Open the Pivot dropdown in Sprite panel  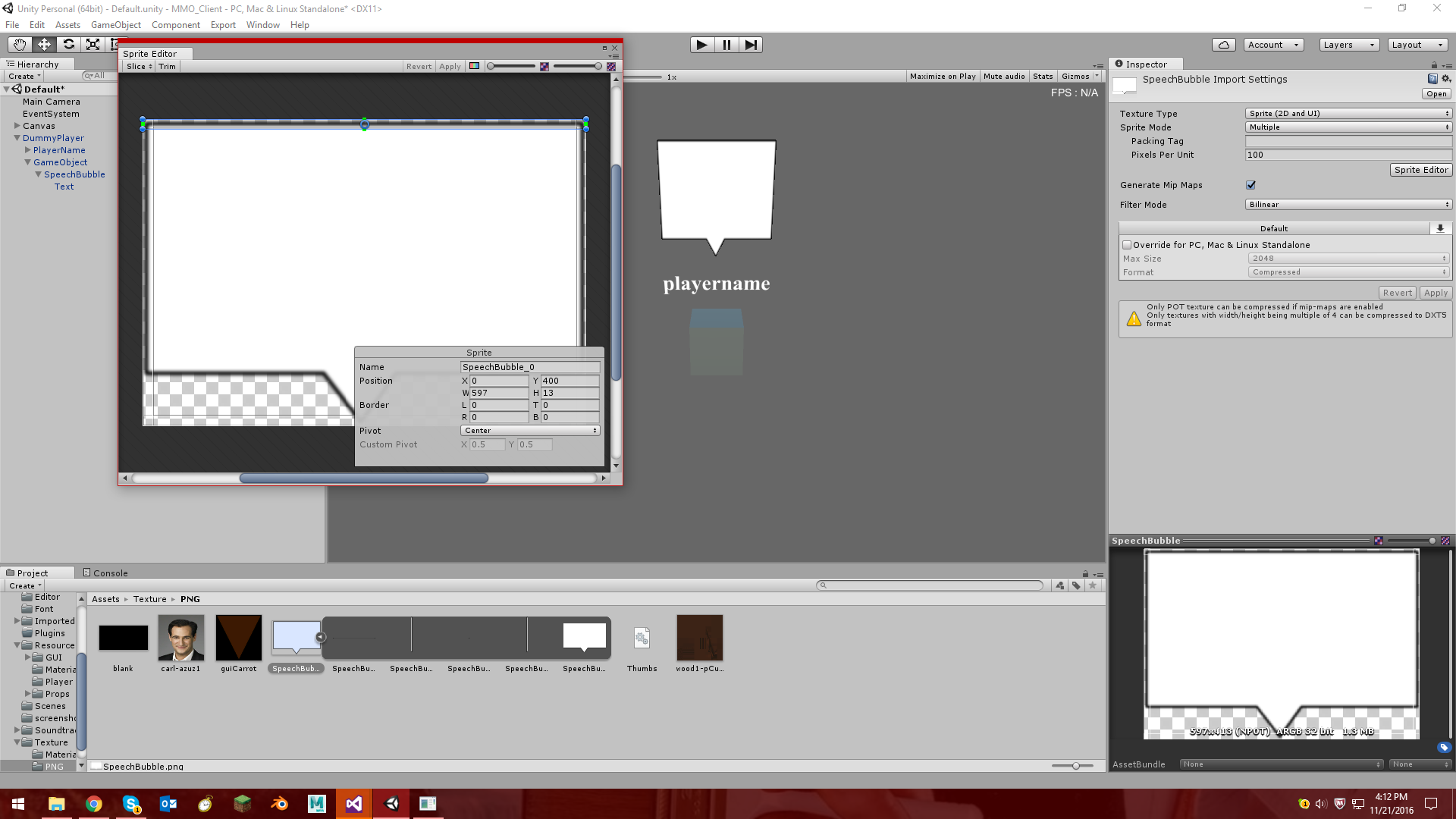coord(530,431)
